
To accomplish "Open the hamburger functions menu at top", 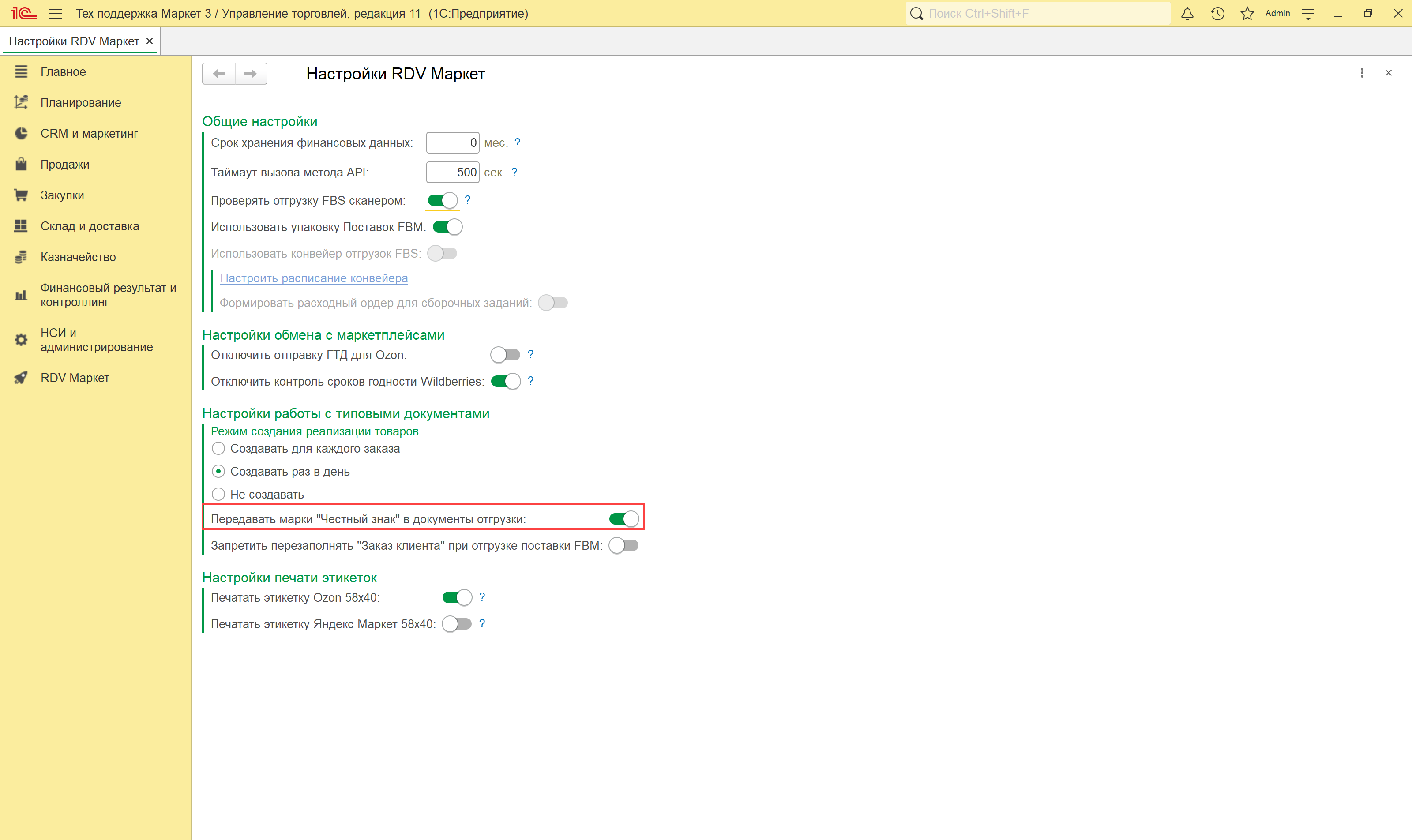I will (56, 14).
